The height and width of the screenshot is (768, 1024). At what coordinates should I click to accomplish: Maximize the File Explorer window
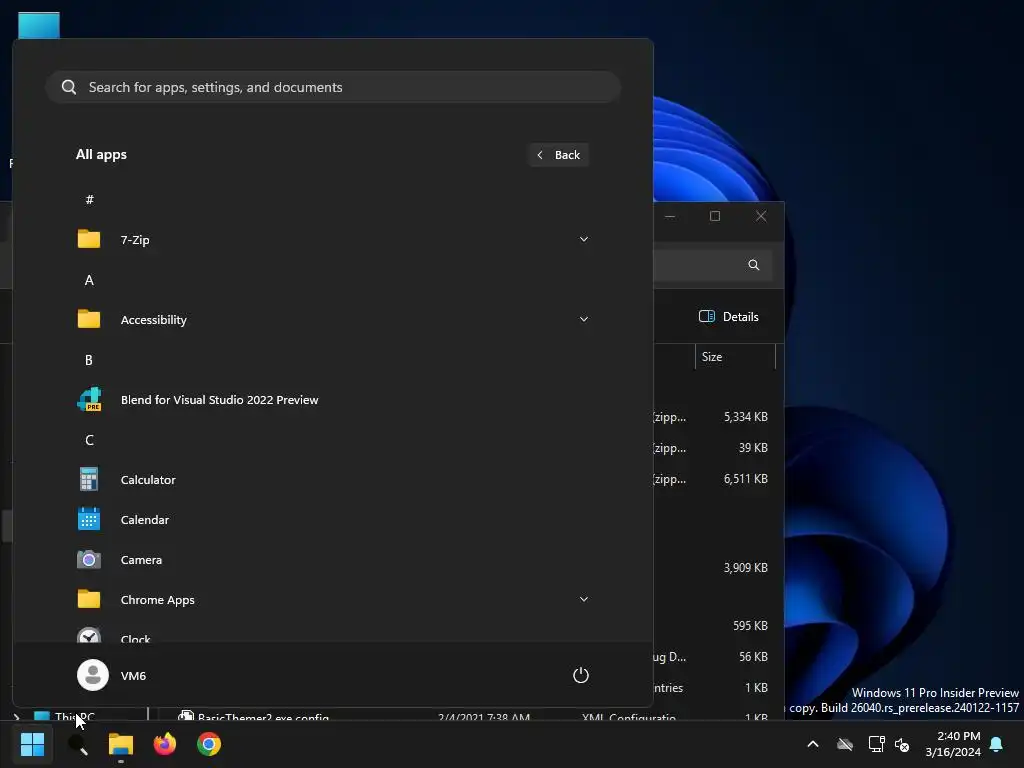point(715,216)
